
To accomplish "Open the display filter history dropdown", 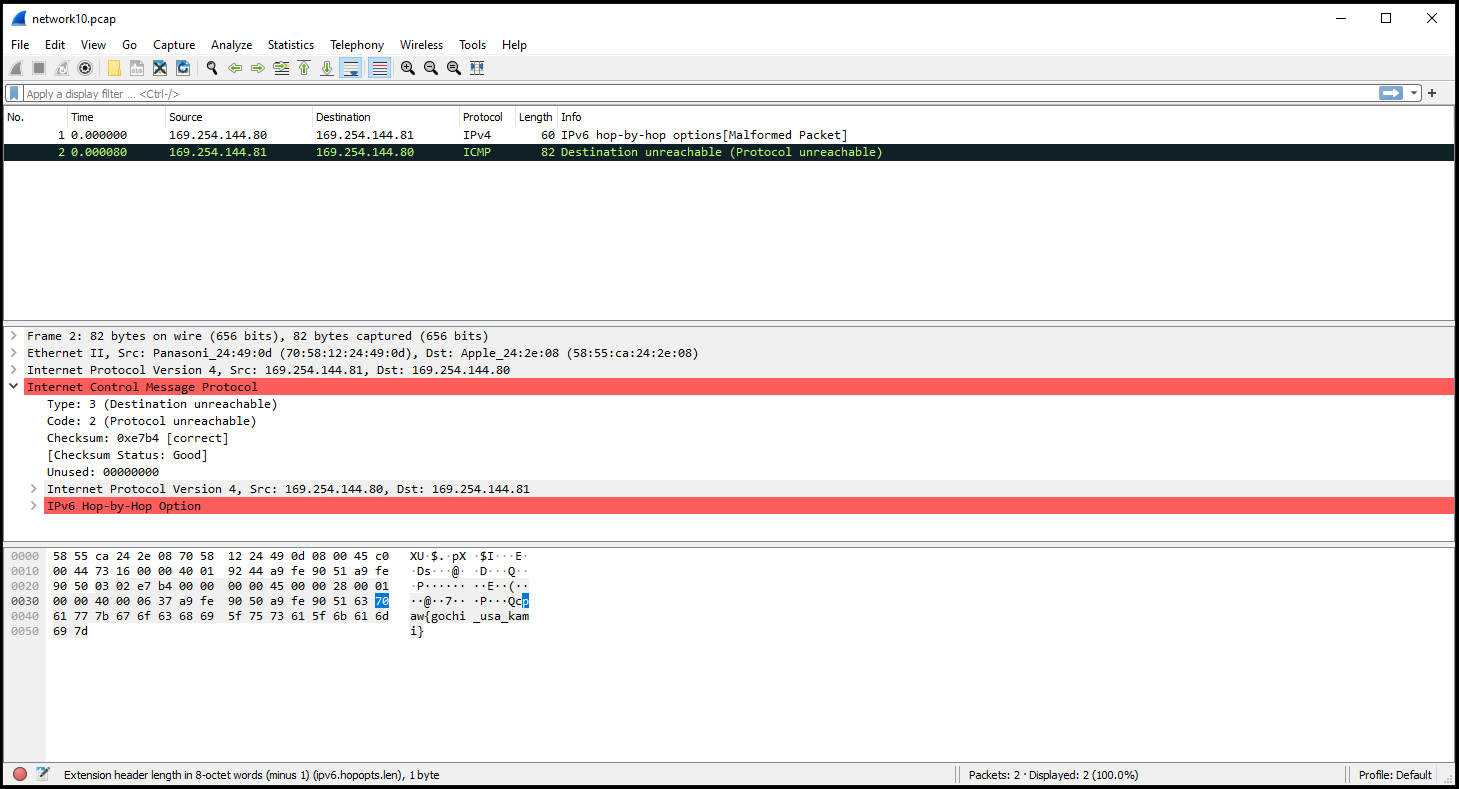I will 1414,93.
